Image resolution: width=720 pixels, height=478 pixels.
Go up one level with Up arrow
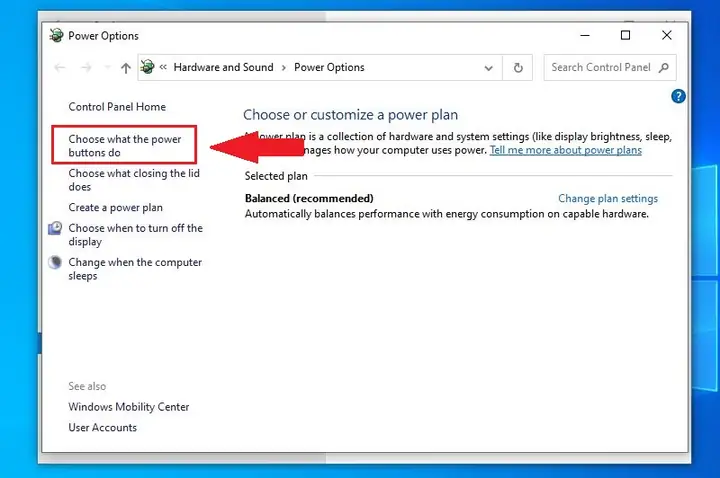click(x=125, y=68)
